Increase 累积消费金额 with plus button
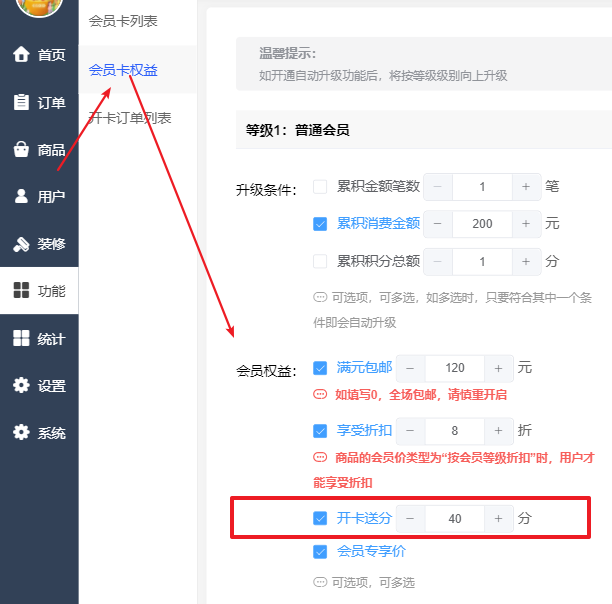Viewport: 612px width, 604px height. pyautogui.click(x=526, y=224)
